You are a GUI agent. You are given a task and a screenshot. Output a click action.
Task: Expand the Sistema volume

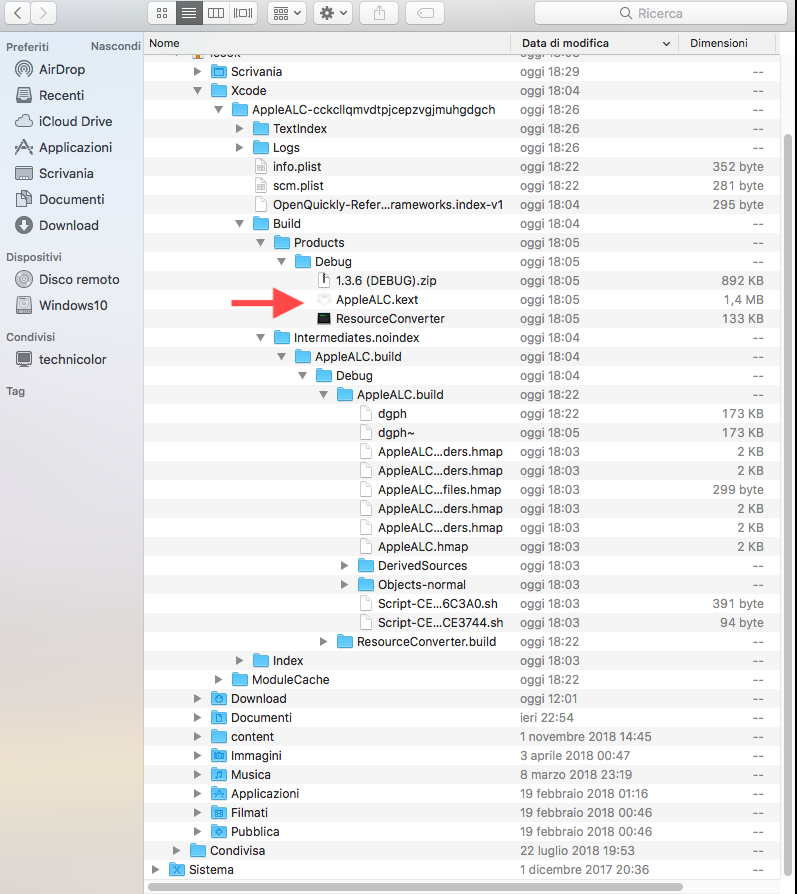point(155,869)
